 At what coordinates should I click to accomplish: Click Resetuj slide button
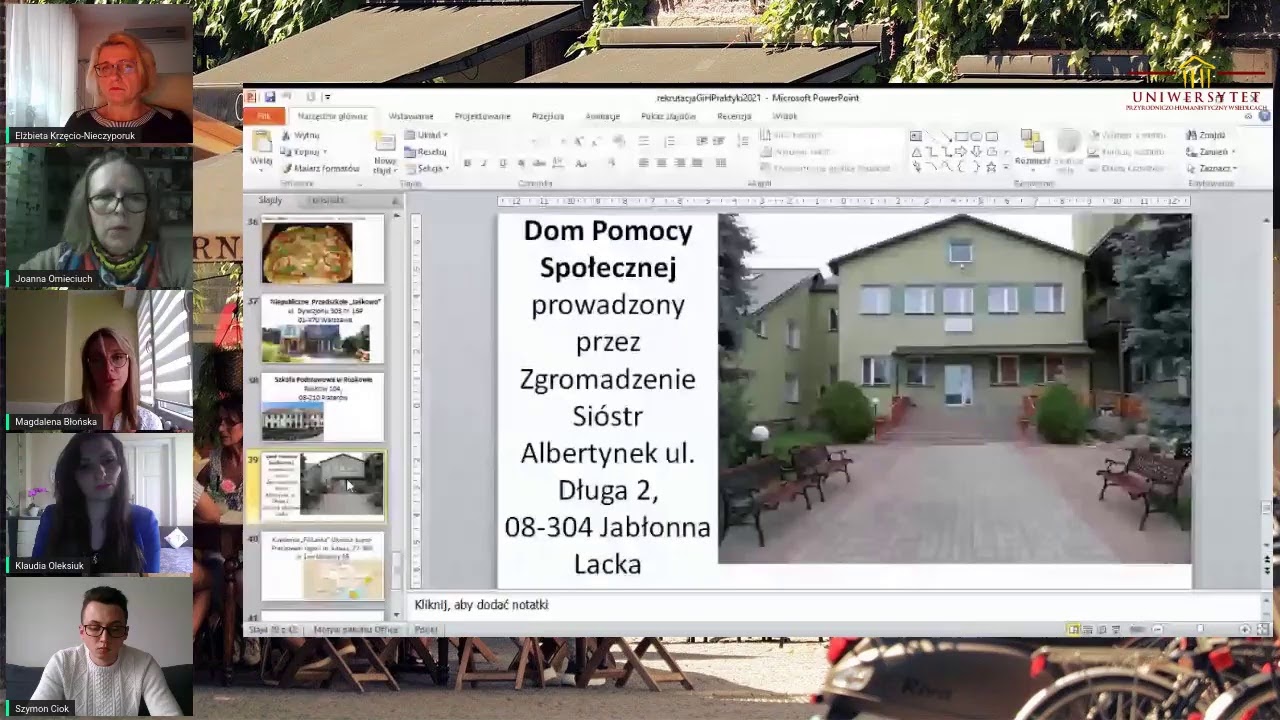point(425,152)
